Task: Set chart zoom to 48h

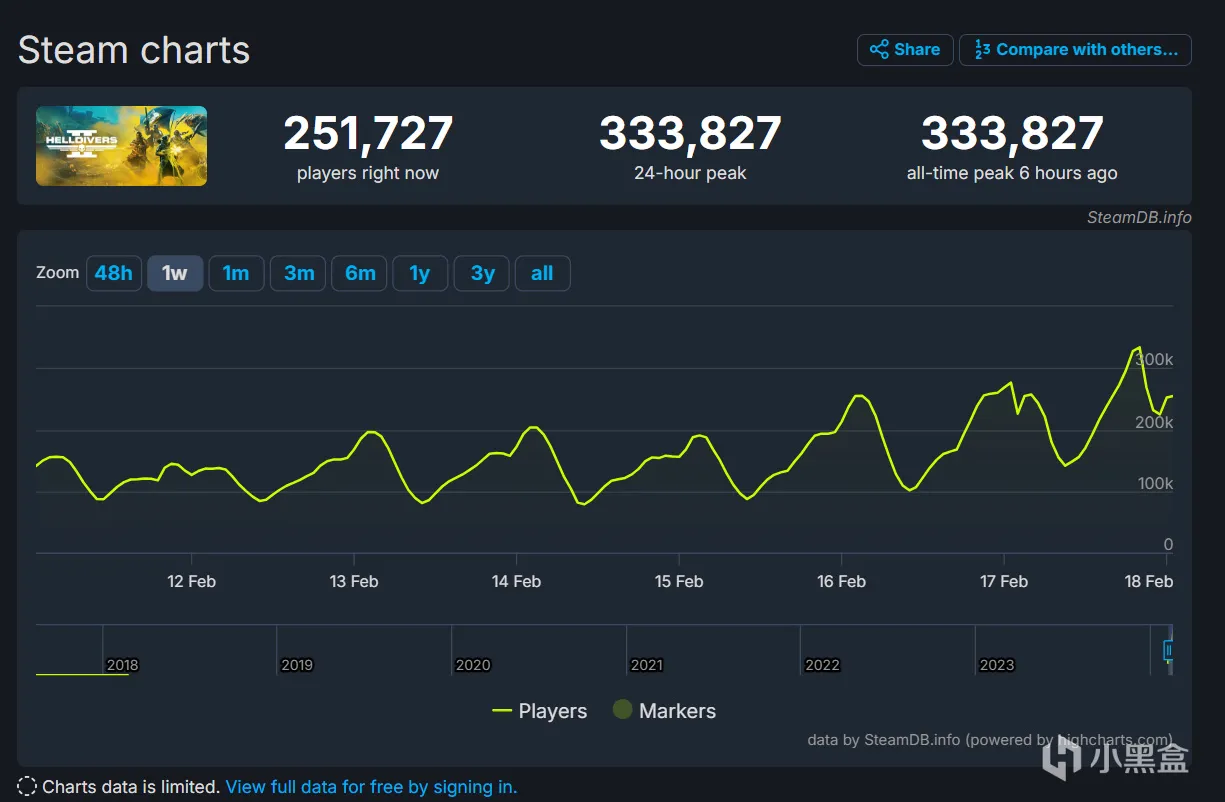Action: point(114,273)
